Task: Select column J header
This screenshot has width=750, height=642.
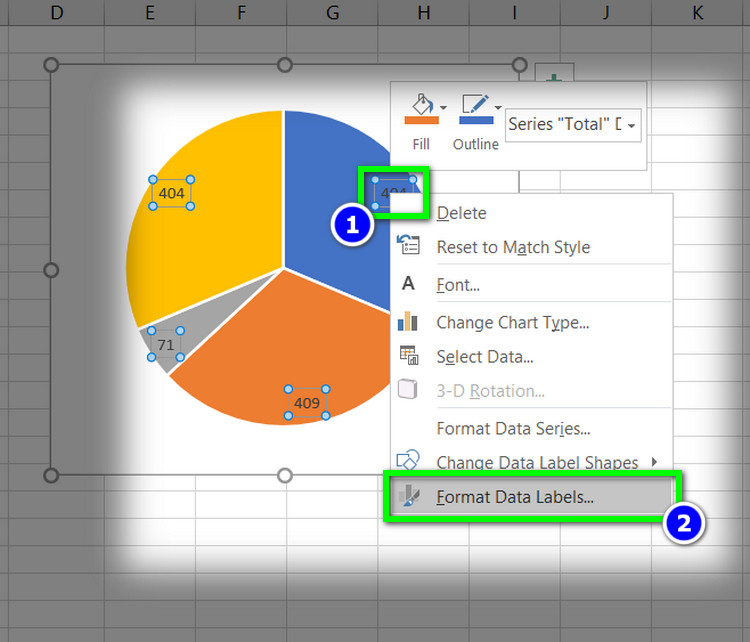Action: (606, 12)
